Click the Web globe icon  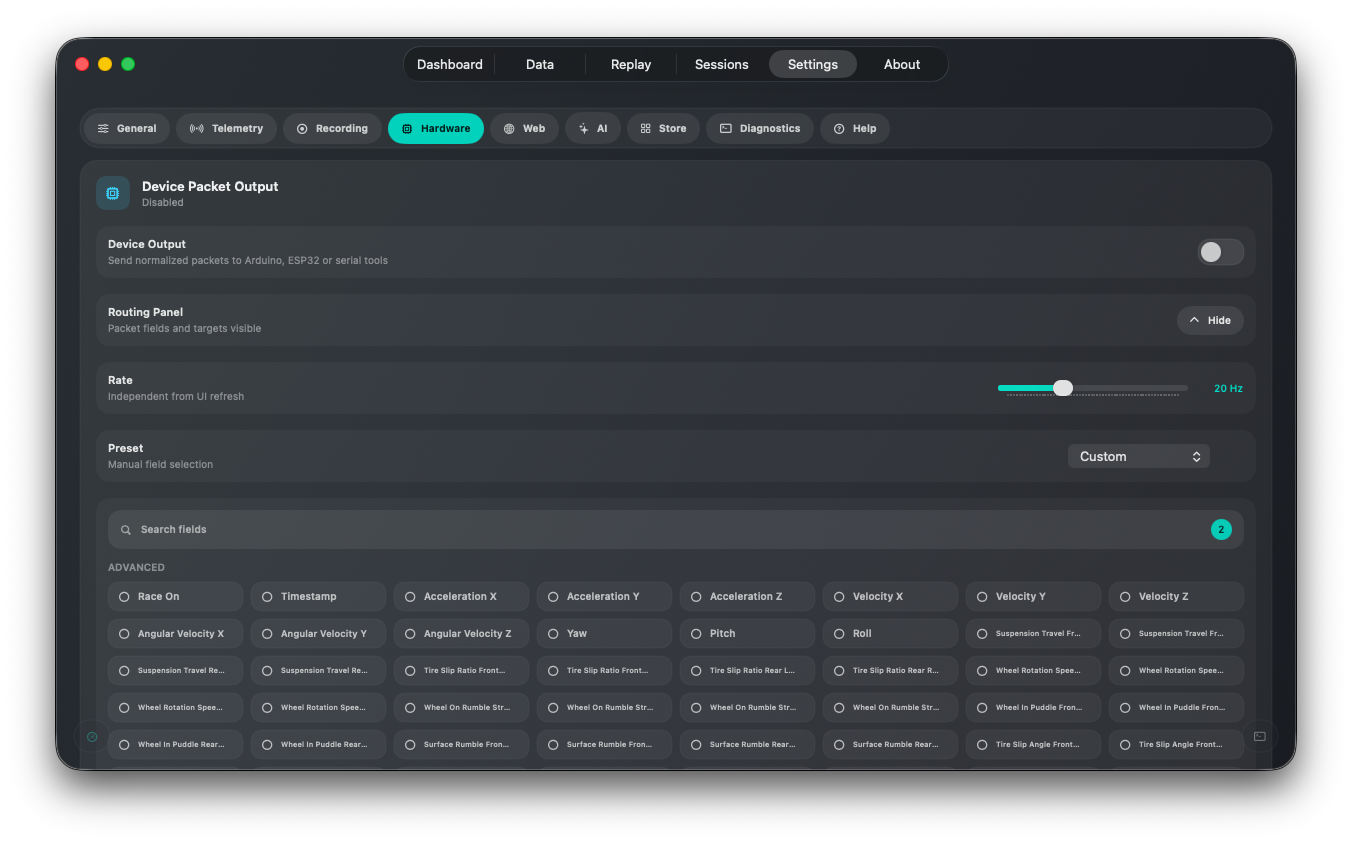509,128
